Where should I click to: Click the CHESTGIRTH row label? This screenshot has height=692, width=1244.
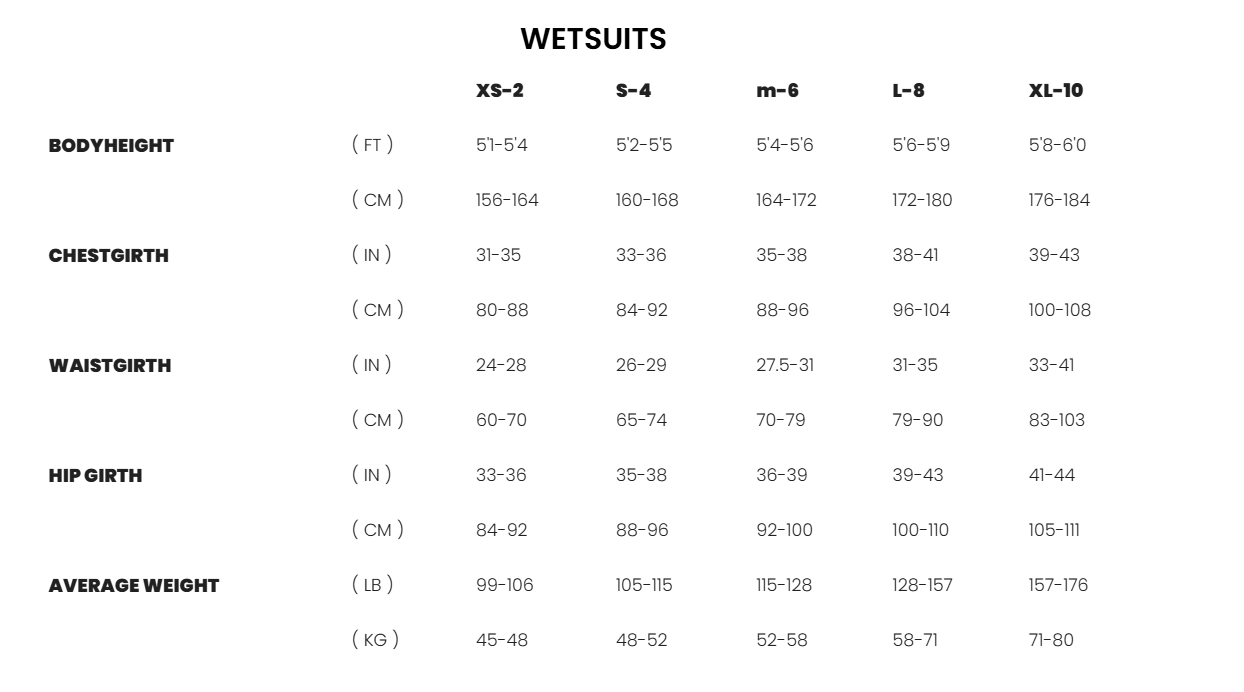[x=108, y=255]
